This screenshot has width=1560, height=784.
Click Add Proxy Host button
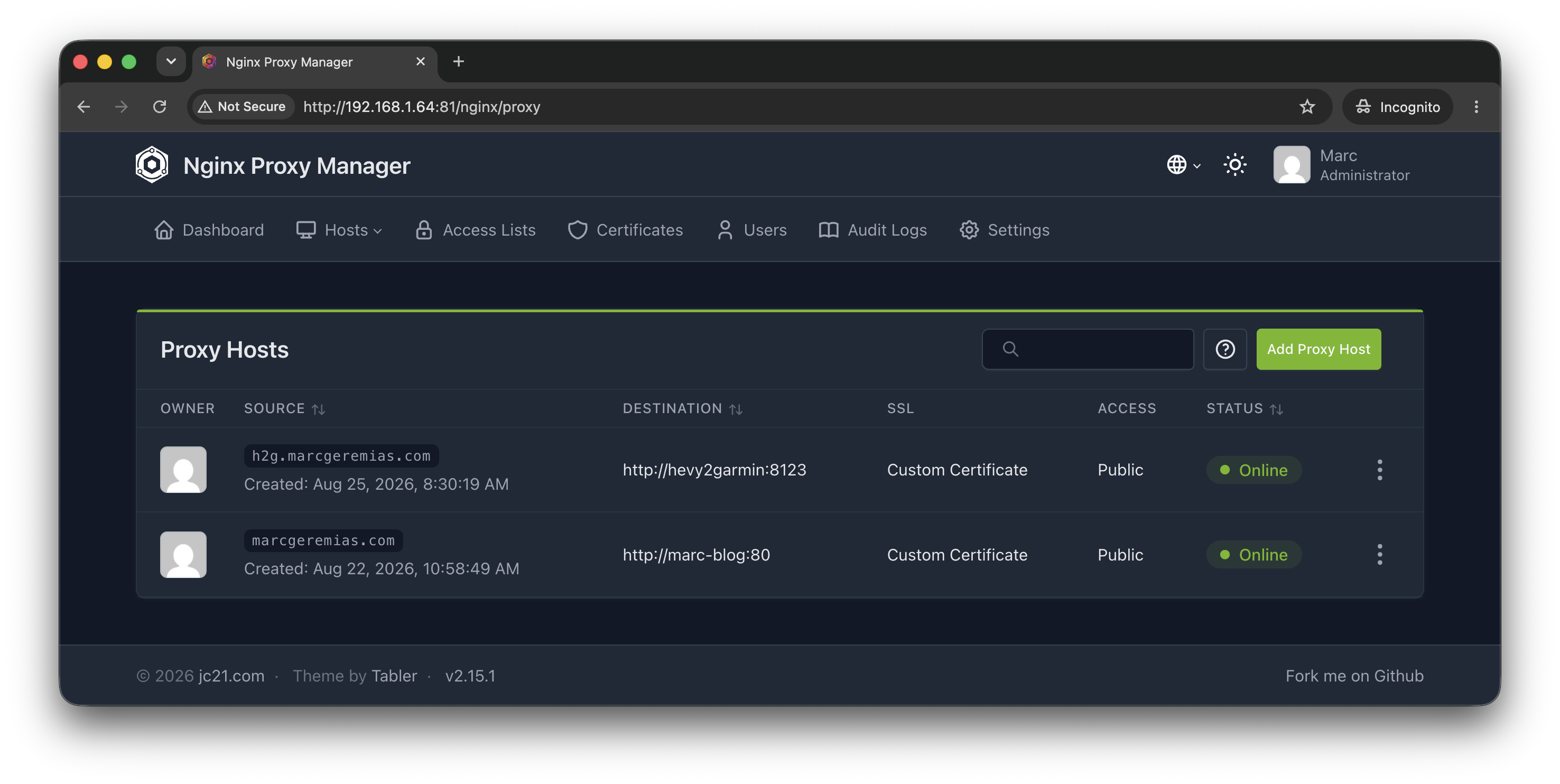click(x=1318, y=349)
